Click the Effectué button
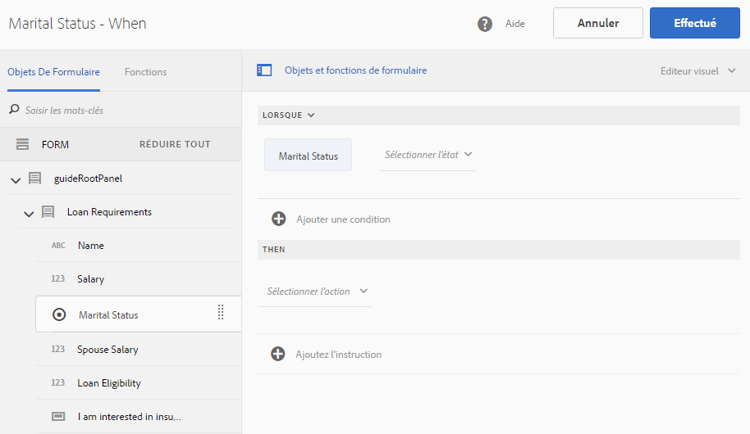 click(x=695, y=23)
